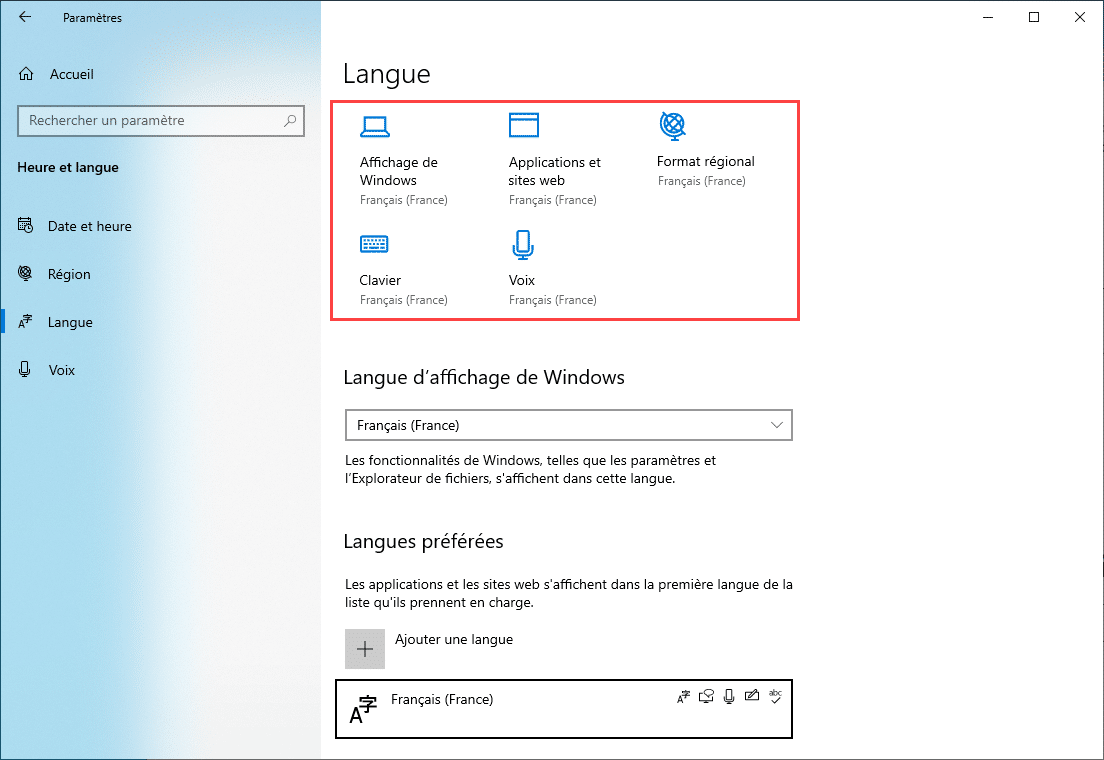Minimize the Paramètres window

coord(988,17)
